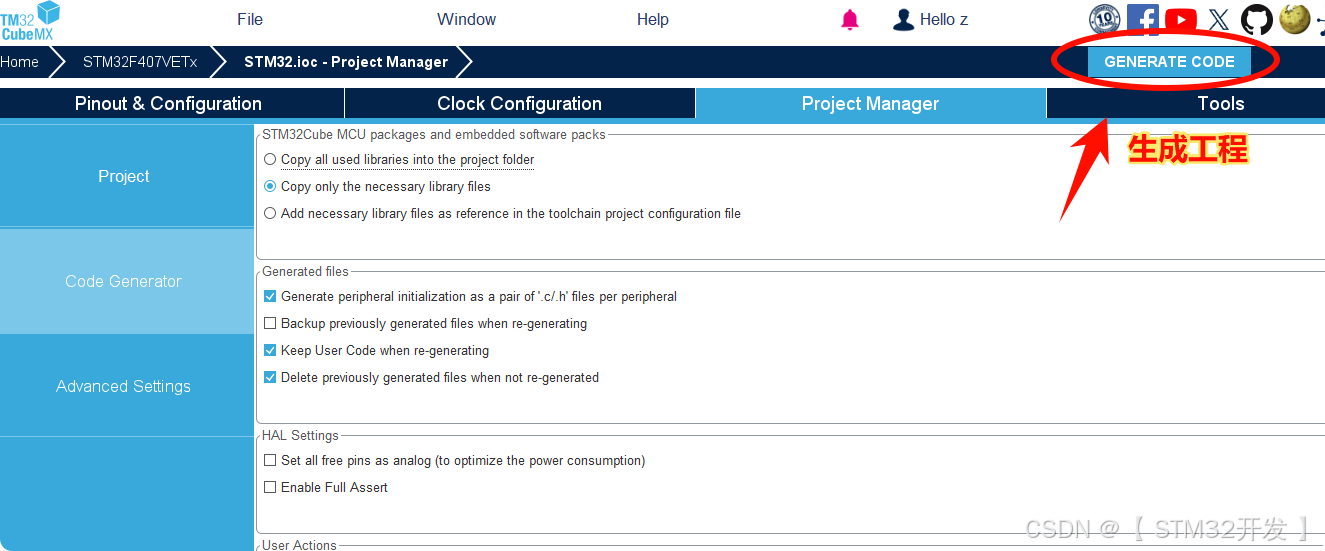Click the STM32CubeMX logo icon
Screen dimensions: 1325x551
30,21
